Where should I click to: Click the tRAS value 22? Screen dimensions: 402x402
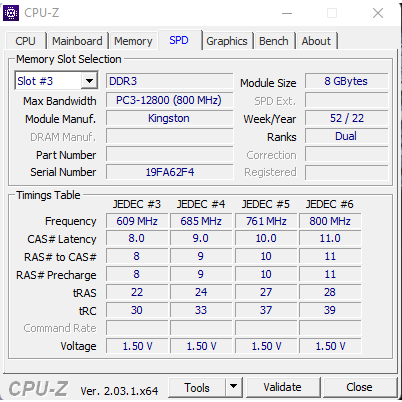(137, 292)
